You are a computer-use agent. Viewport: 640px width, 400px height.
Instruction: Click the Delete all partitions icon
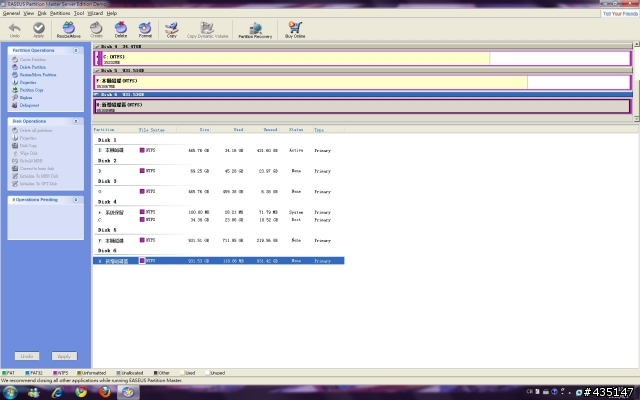pos(15,130)
